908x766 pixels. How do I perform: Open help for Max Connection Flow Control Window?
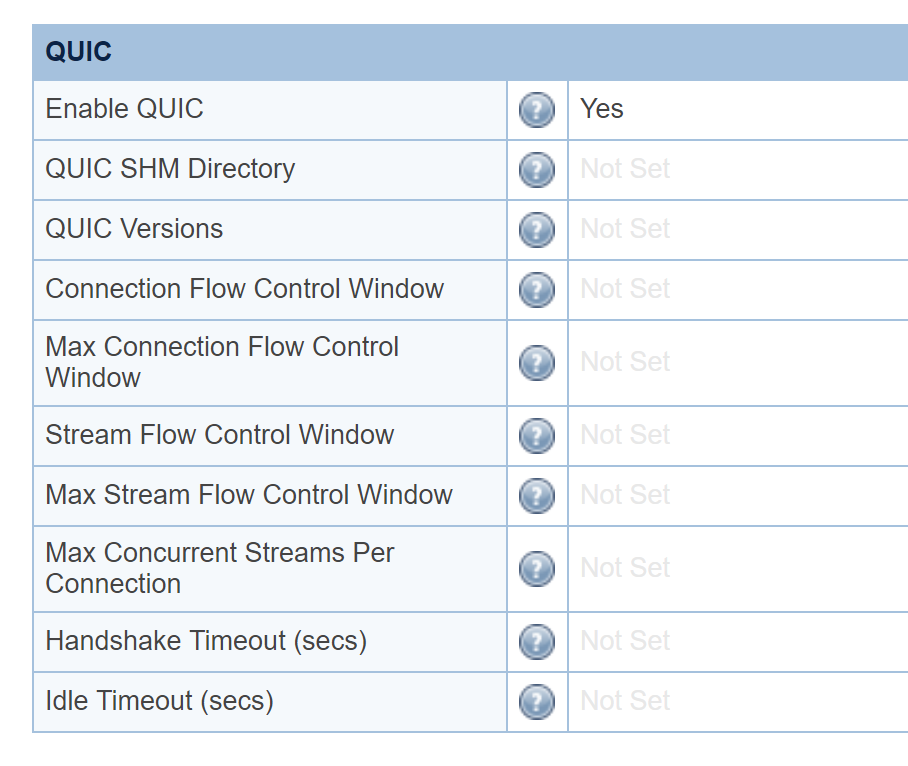click(537, 362)
